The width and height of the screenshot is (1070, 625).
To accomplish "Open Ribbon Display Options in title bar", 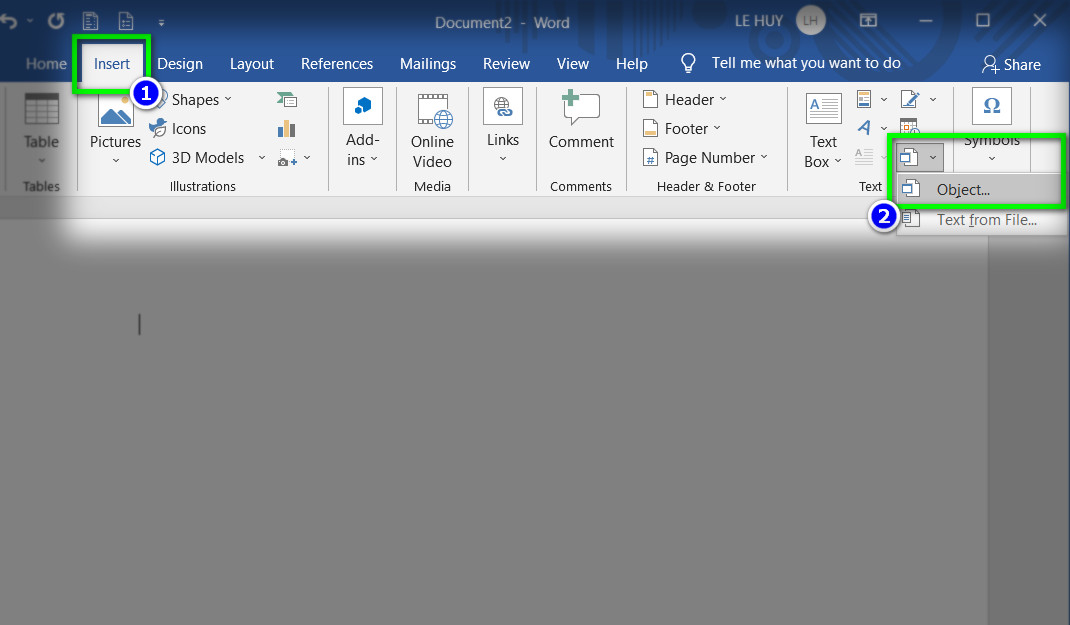I will tap(868, 21).
